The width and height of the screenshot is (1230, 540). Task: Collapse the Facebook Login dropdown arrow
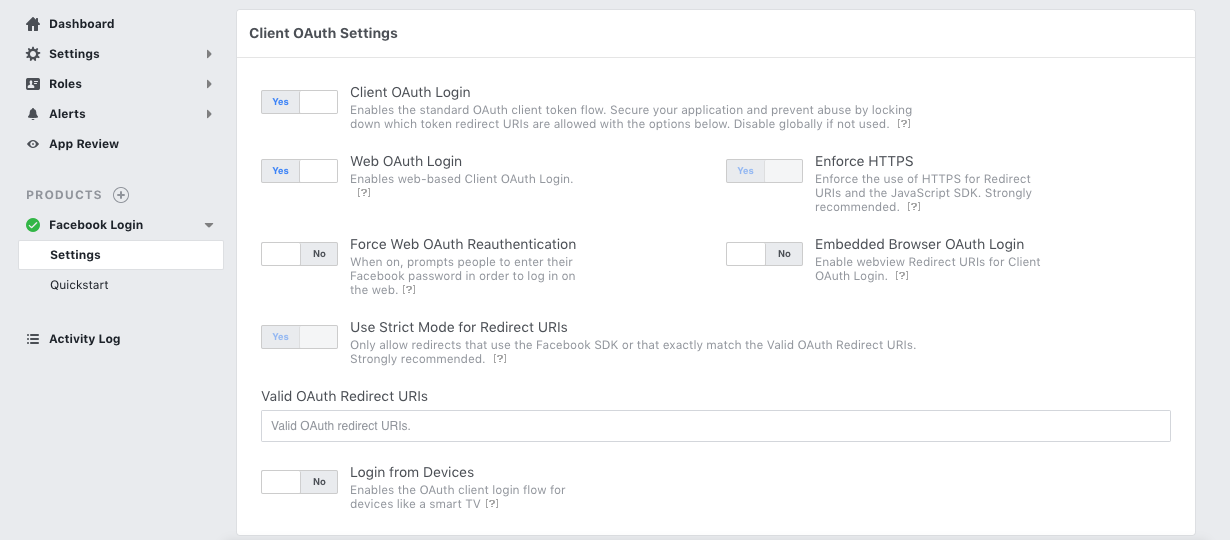coord(209,225)
